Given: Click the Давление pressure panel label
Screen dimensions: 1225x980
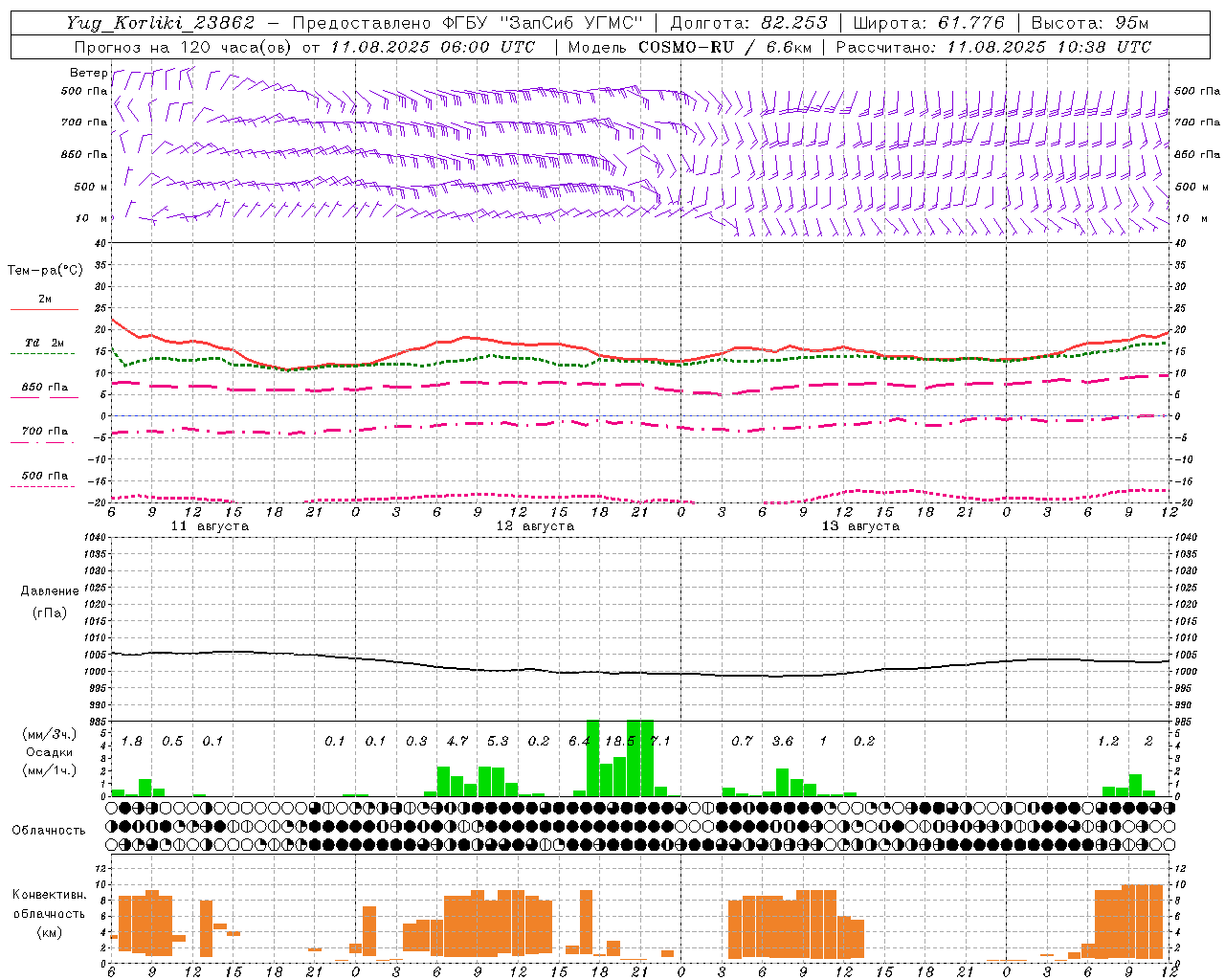Looking at the screenshot, I should [x=50, y=590].
